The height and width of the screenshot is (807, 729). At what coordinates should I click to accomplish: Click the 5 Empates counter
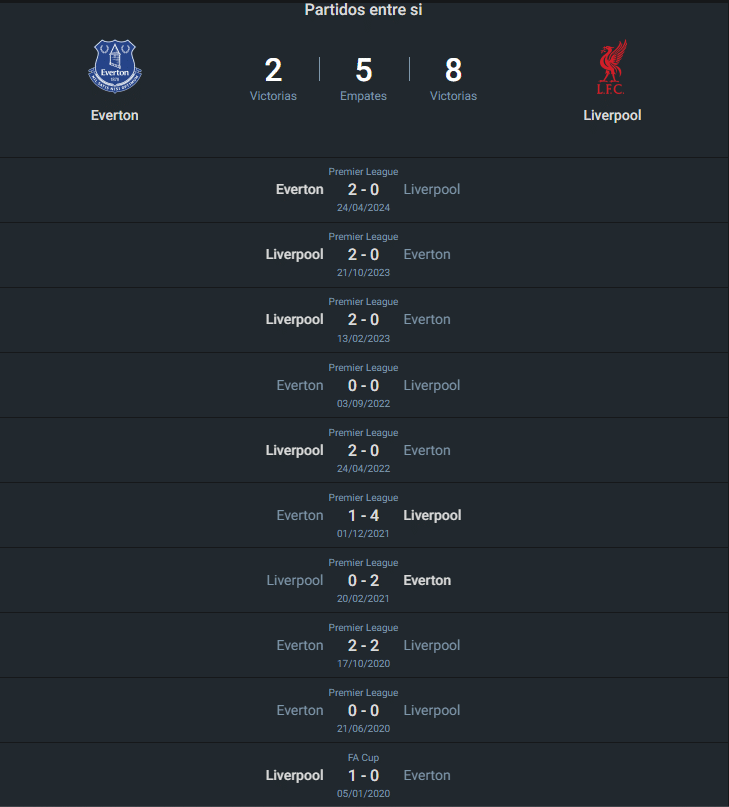click(363, 70)
